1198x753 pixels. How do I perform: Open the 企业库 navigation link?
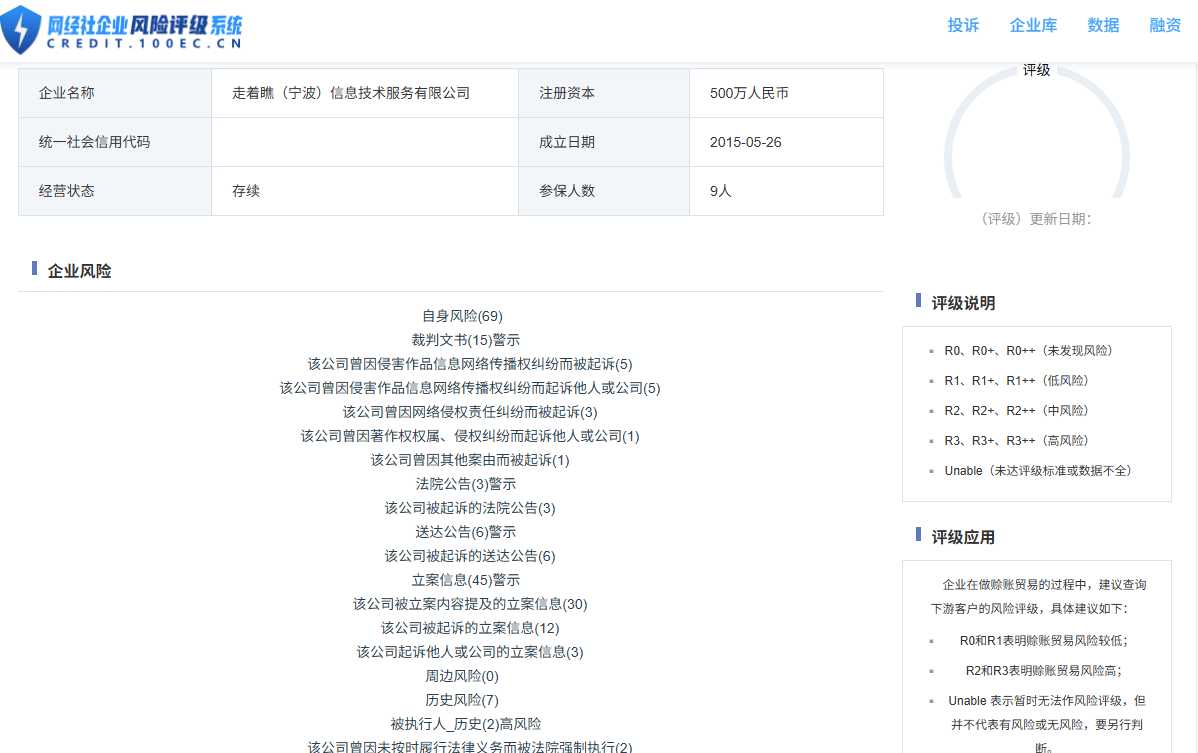[x=1033, y=25]
